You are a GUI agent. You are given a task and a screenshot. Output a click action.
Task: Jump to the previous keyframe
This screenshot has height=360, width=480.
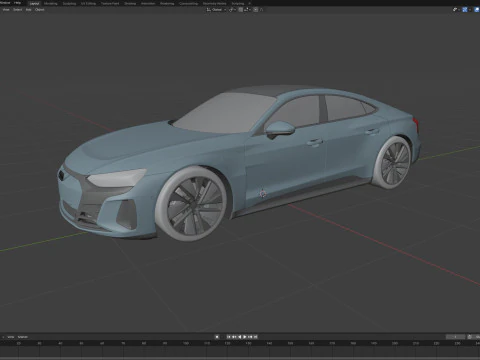point(234,337)
